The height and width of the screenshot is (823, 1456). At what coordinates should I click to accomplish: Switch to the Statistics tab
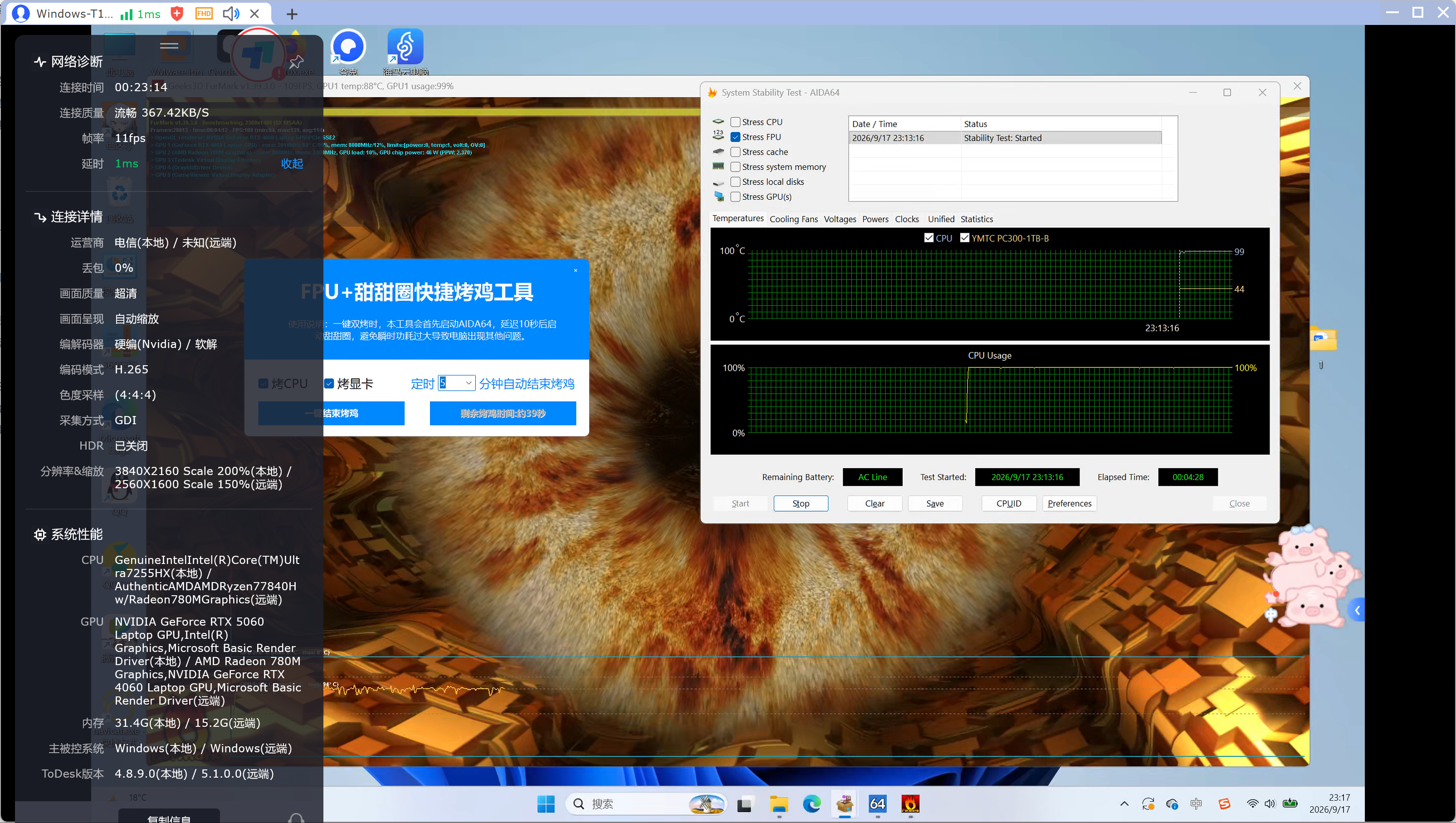(977, 219)
